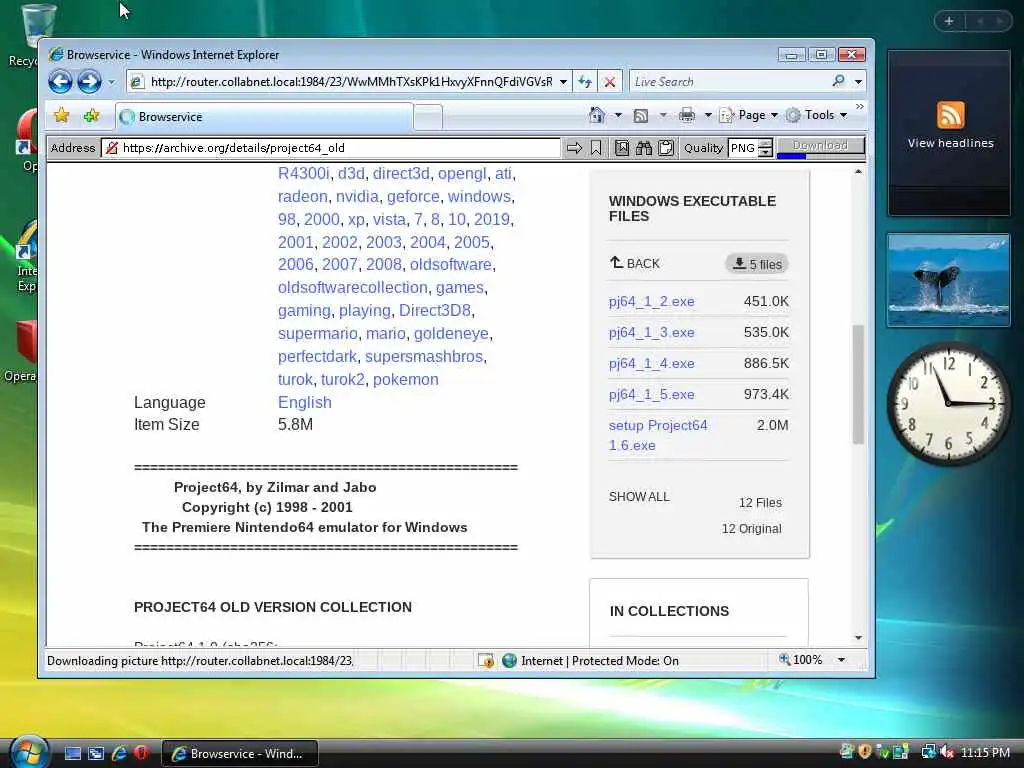The image size is (1024, 768).
Task: Click the zoom magnifier in status bar
Action: (784, 660)
